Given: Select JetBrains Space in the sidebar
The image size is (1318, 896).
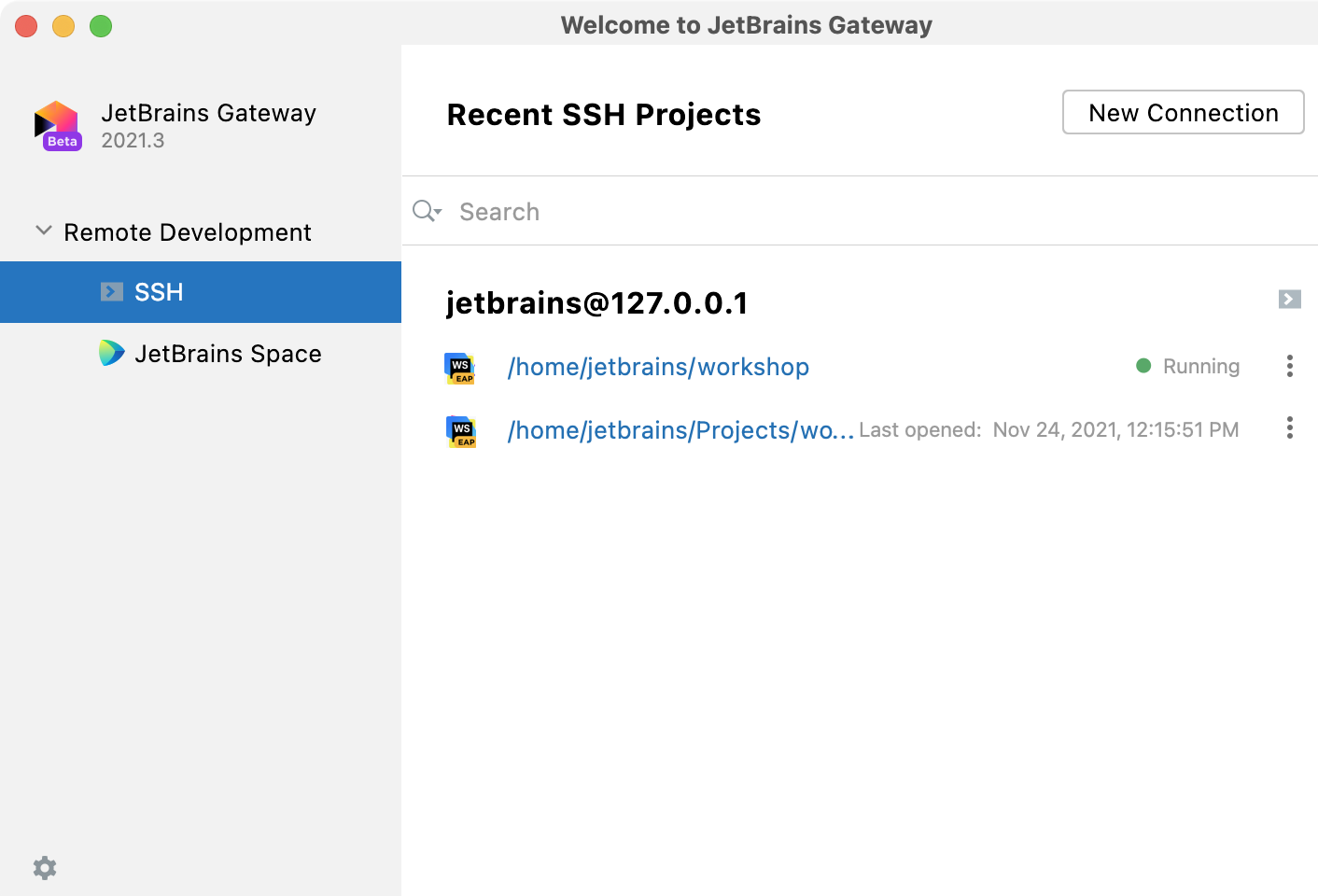Looking at the screenshot, I should click(228, 354).
